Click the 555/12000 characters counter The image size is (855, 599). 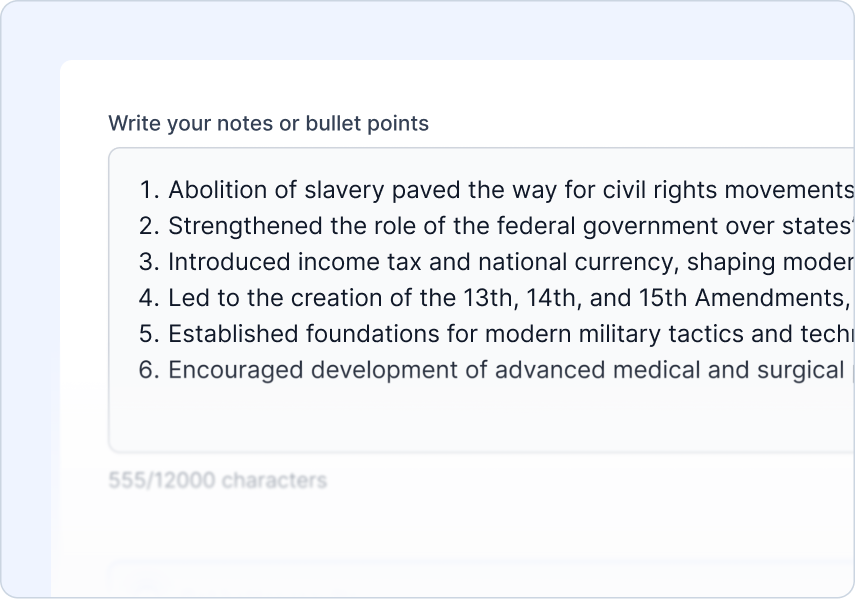(218, 480)
